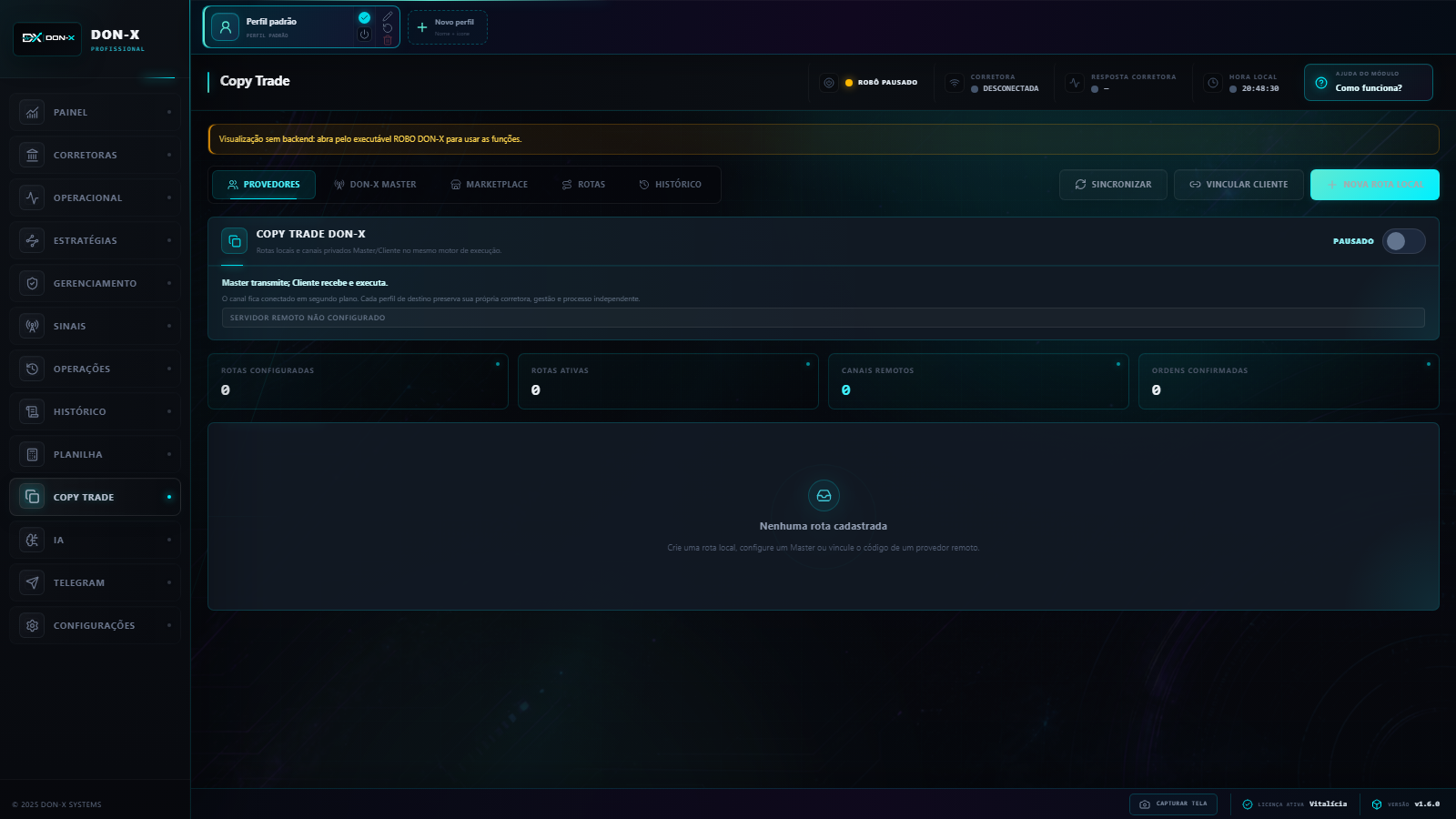1456x819 pixels.
Task: Click the Copy Trade DON-X card icon
Action: point(235,241)
